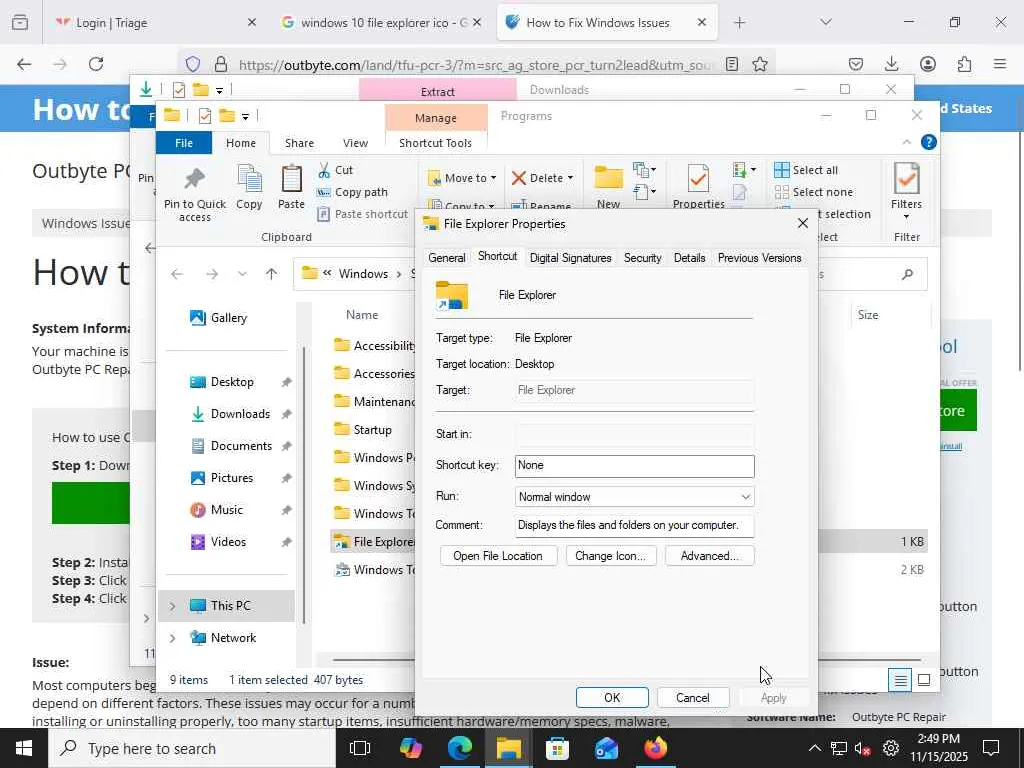Switch to the Security properties tab

643,258
